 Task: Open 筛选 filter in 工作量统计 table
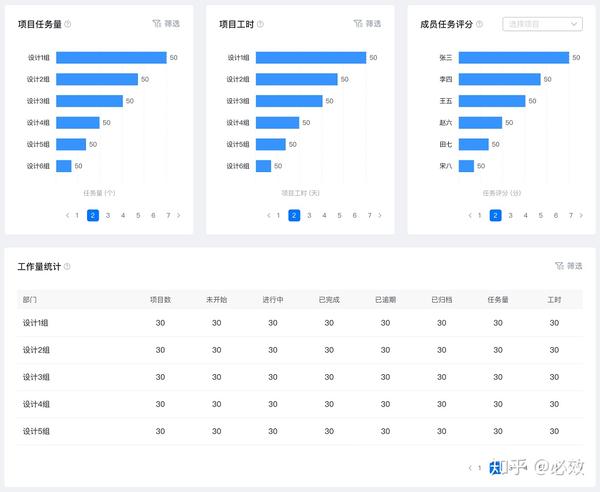pos(568,266)
